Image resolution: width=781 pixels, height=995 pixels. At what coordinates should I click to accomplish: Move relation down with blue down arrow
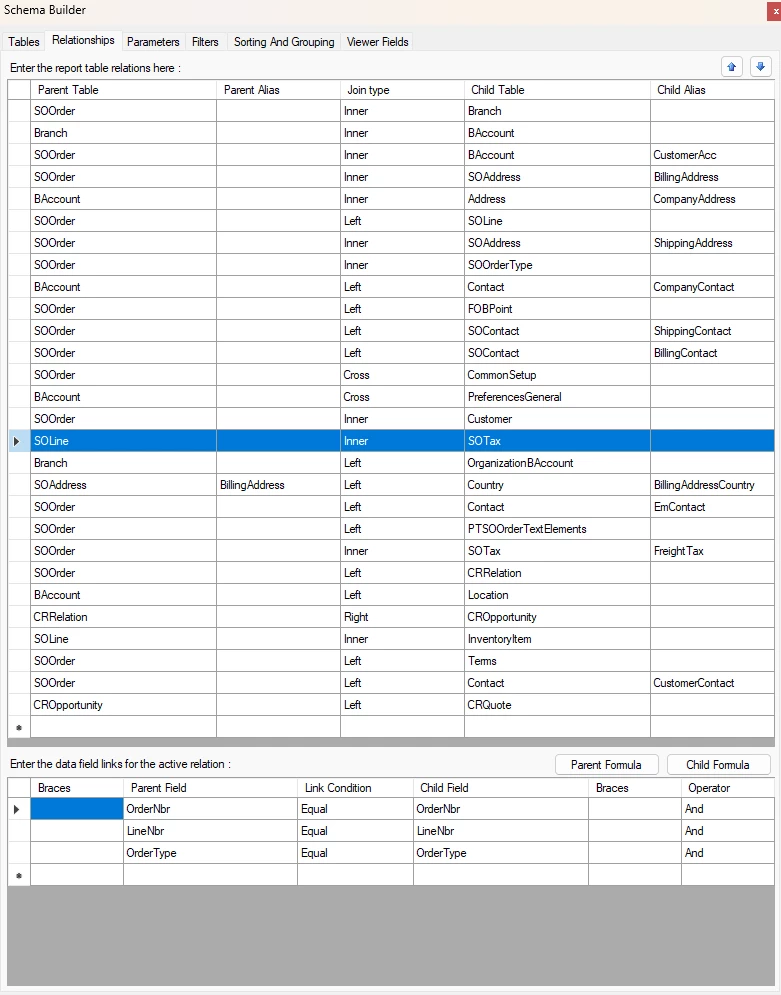(x=761, y=66)
